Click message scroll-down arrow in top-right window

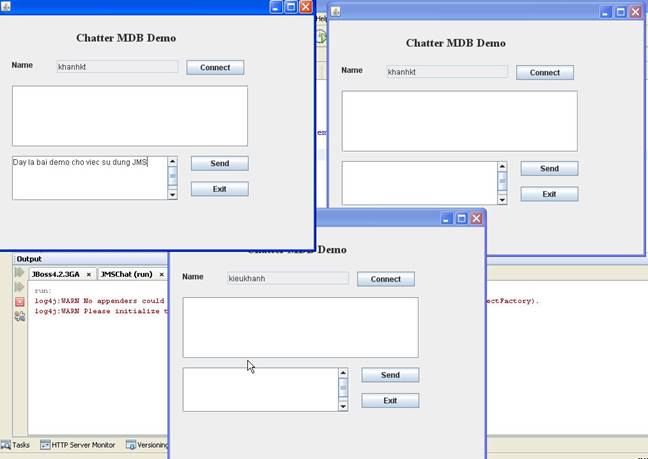(502, 200)
